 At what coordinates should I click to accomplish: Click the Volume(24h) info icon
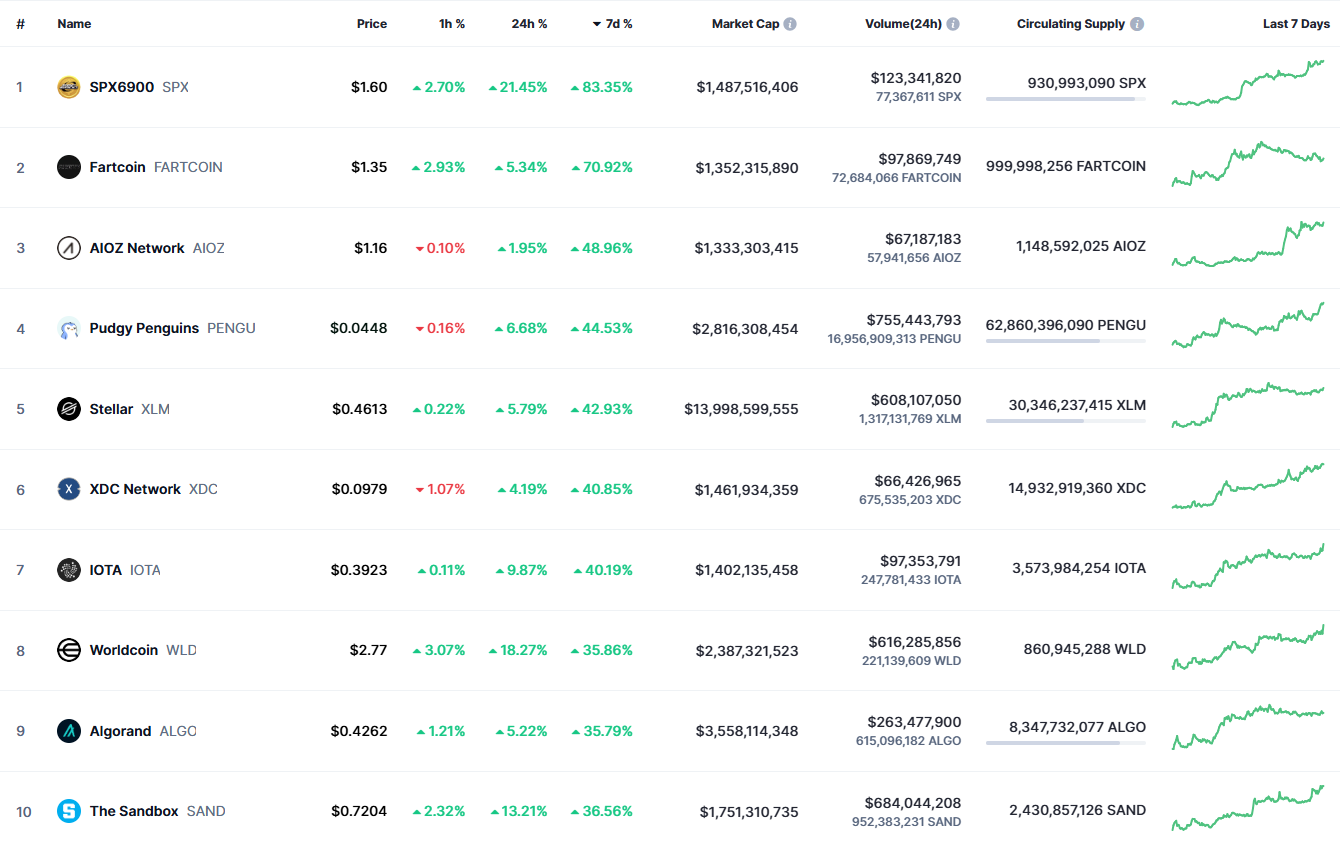coord(953,24)
